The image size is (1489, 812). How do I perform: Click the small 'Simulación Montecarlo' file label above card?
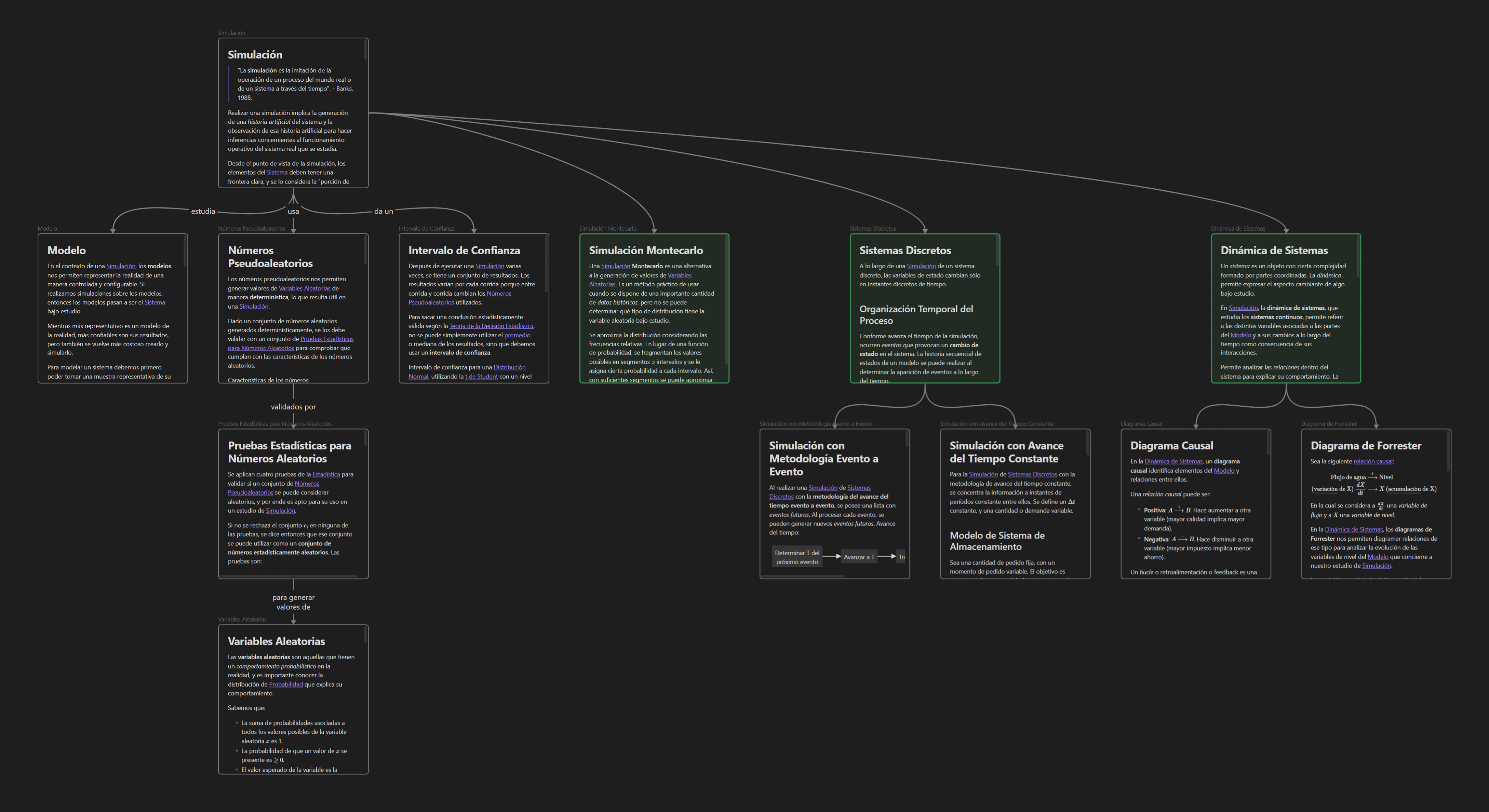[x=607, y=228]
